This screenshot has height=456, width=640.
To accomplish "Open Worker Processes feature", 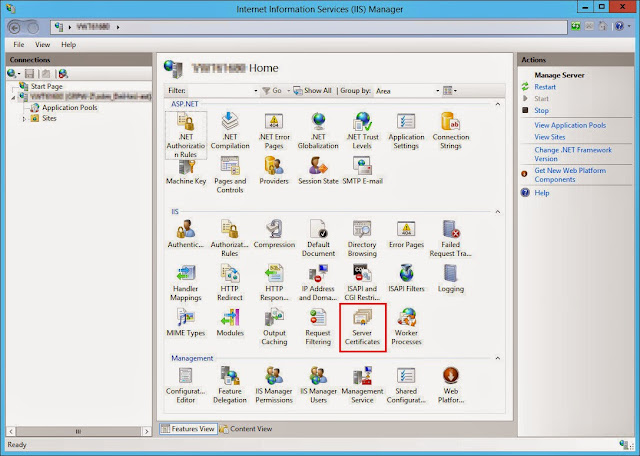I will [x=406, y=327].
